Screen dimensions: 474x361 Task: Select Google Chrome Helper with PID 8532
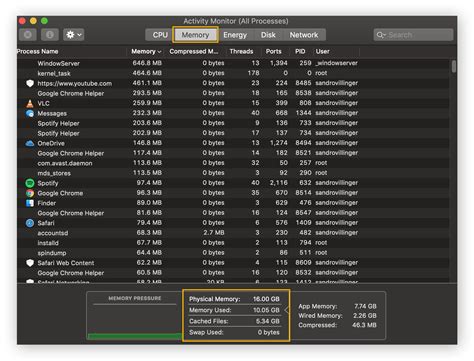[71, 273]
